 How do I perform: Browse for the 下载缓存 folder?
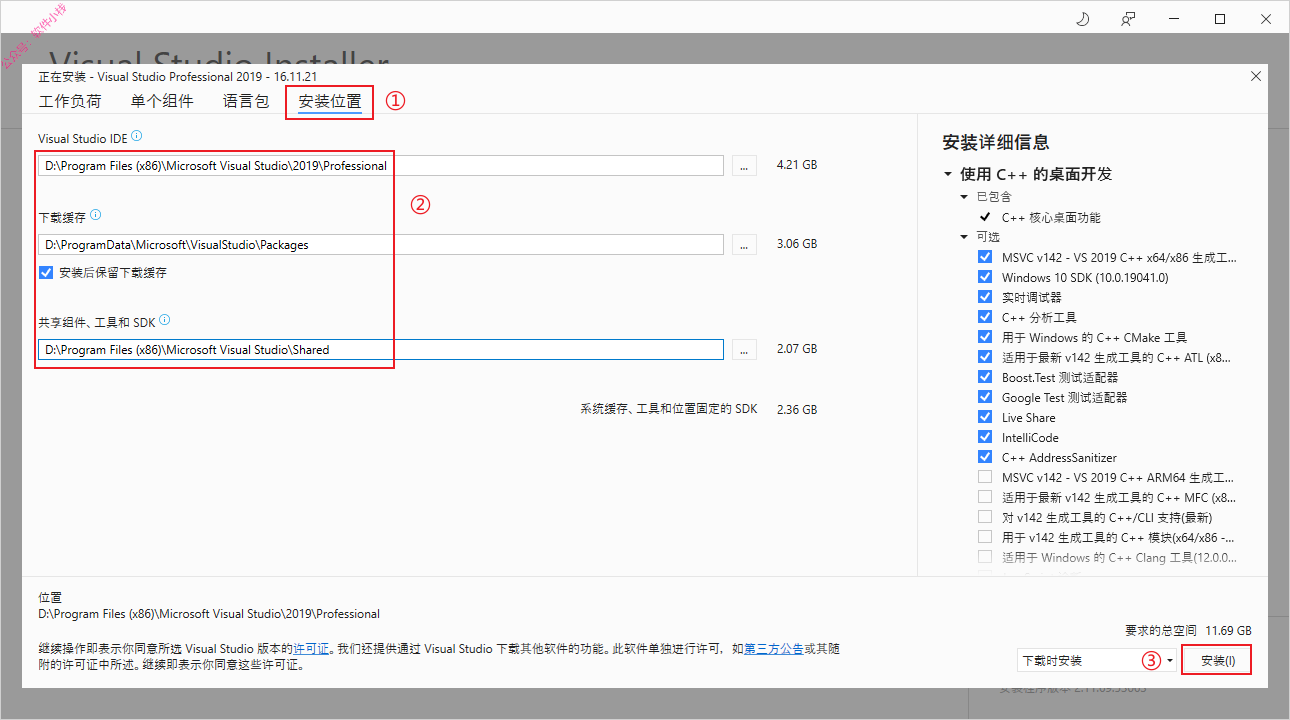[x=745, y=244]
